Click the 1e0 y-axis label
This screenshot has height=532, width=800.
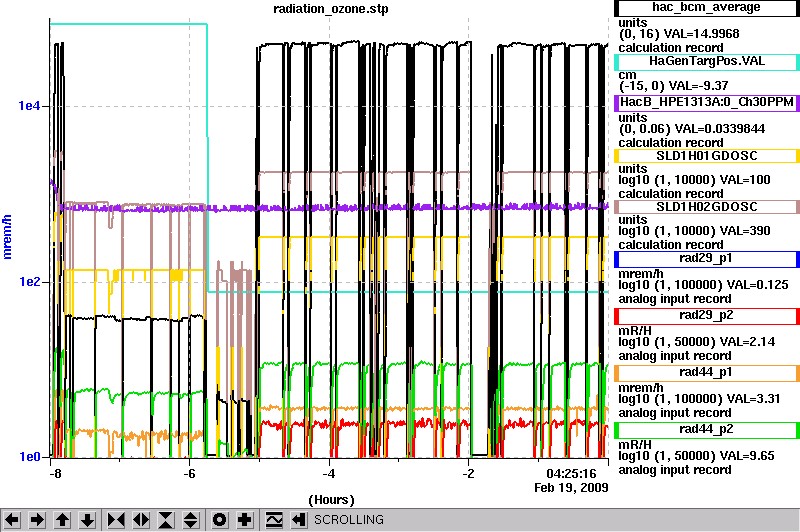(x=29, y=457)
